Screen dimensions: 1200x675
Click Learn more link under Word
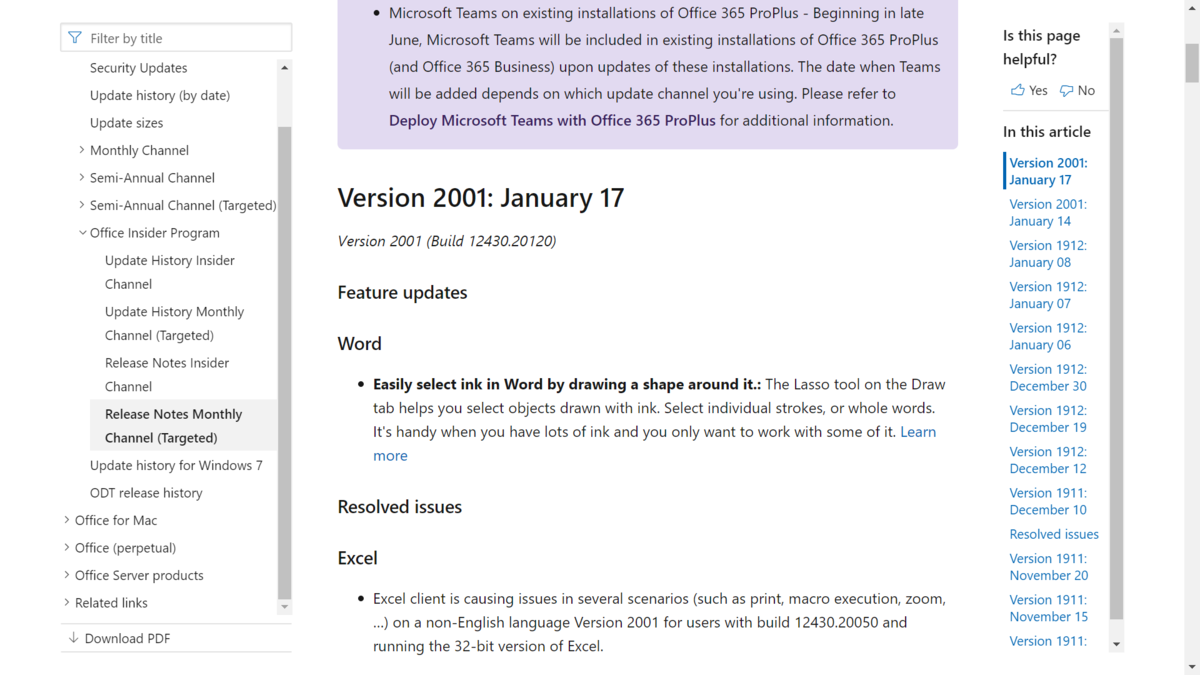tap(918, 432)
